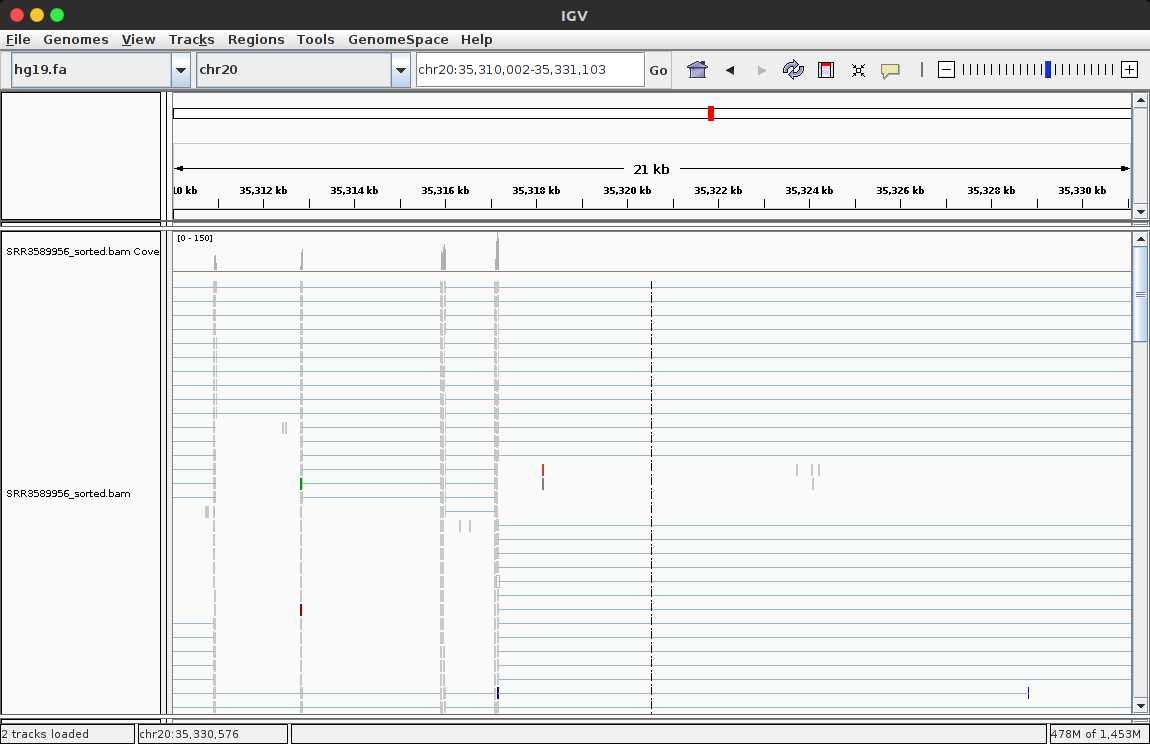The width and height of the screenshot is (1150, 744).
Task: Select the SRR3589956_sorted.bam alignment track name
Action: tap(68, 493)
